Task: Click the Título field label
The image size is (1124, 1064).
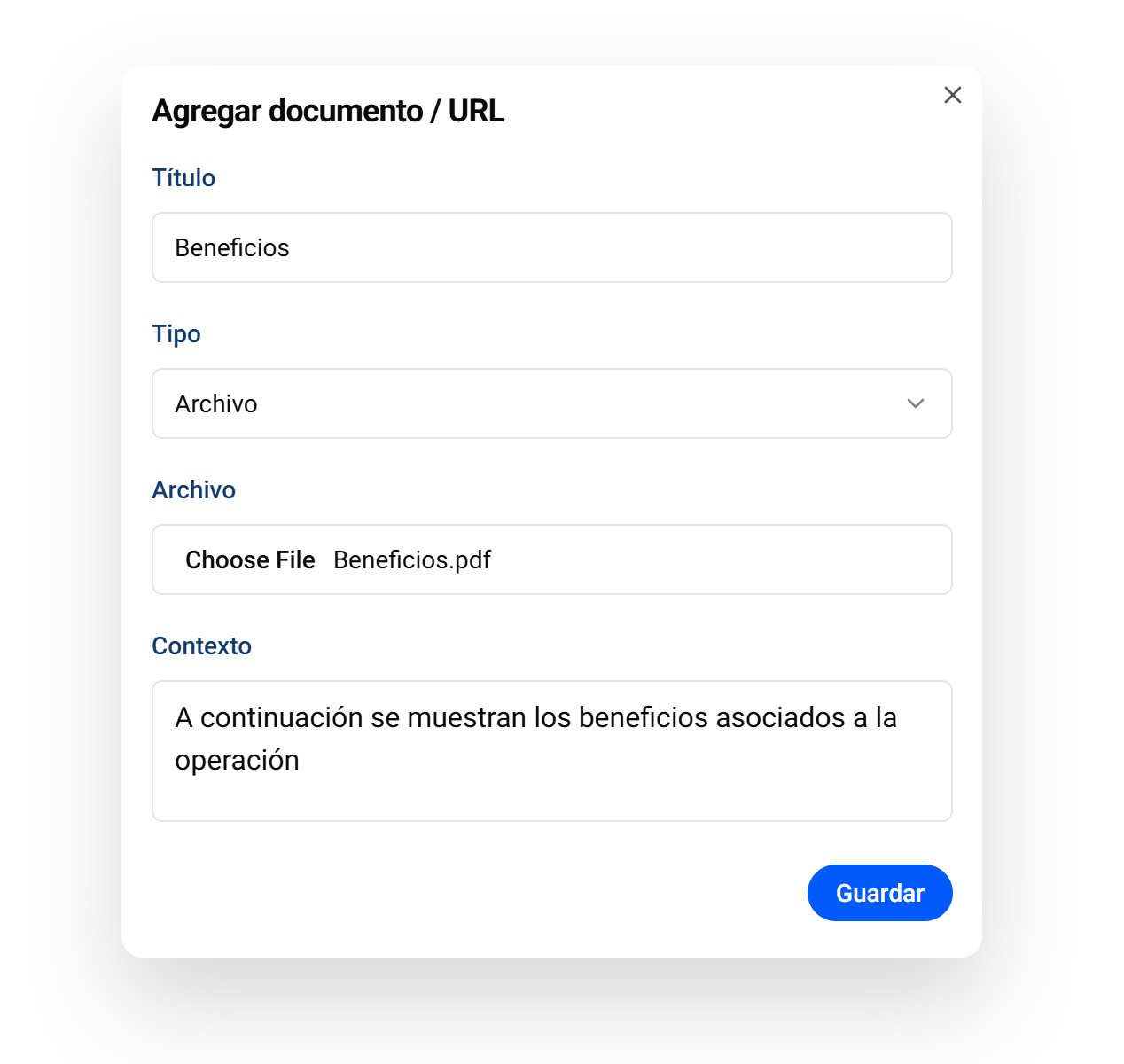Action: coord(183,177)
